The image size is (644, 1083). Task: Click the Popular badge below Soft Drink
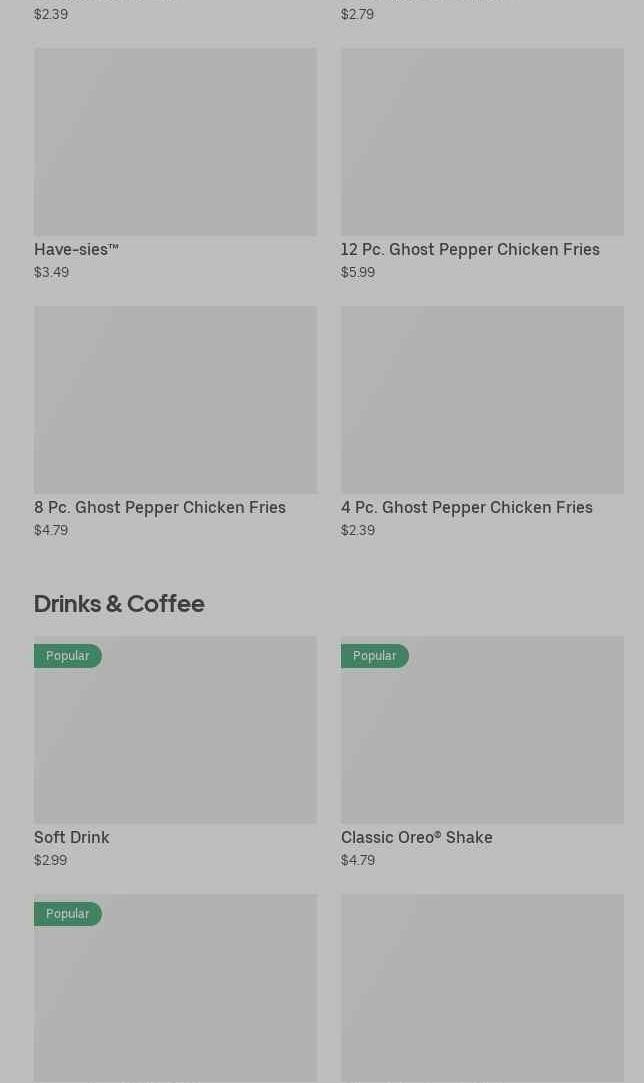(x=68, y=914)
